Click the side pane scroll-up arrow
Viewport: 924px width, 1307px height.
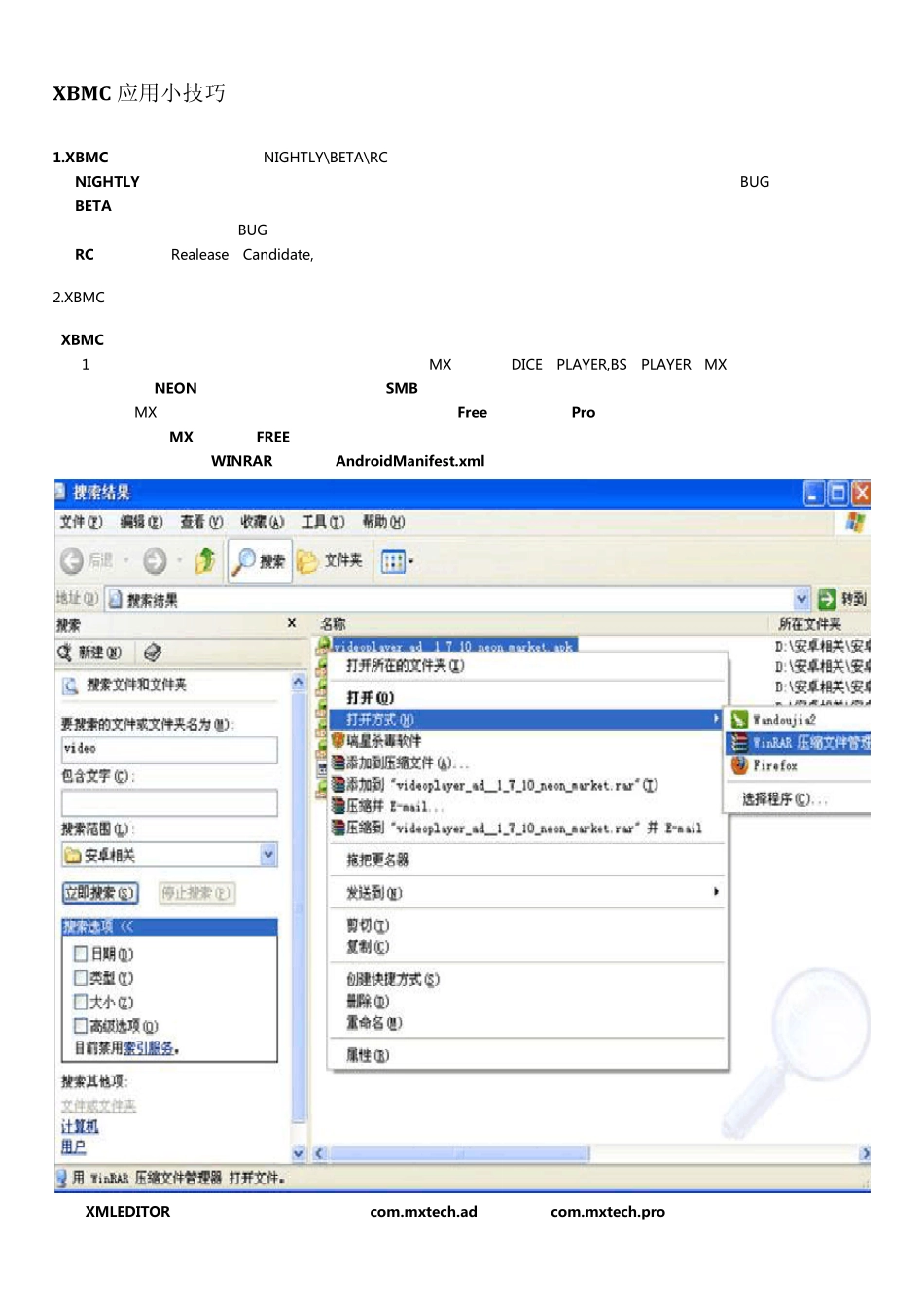(x=299, y=683)
